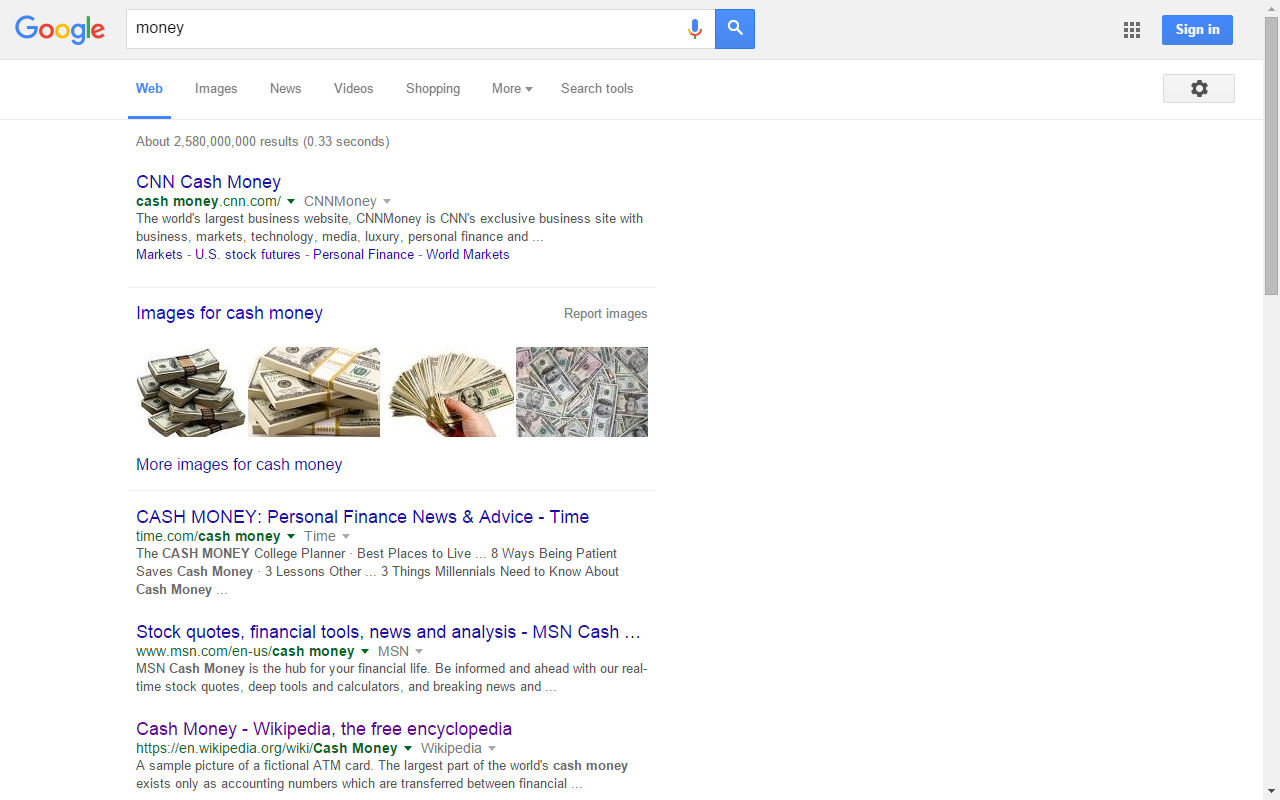This screenshot has width=1280, height=800.
Task: Go to the Shopping tab
Action: click(x=433, y=89)
